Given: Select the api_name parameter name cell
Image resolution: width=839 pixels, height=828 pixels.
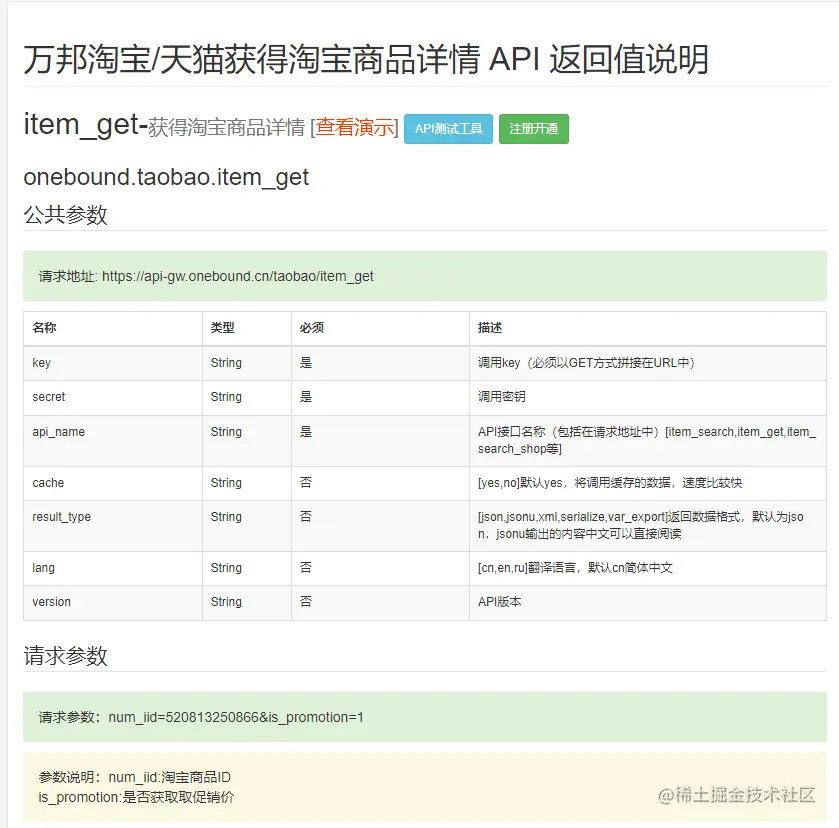Looking at the screenshot, I should click(x=113, y=440).
